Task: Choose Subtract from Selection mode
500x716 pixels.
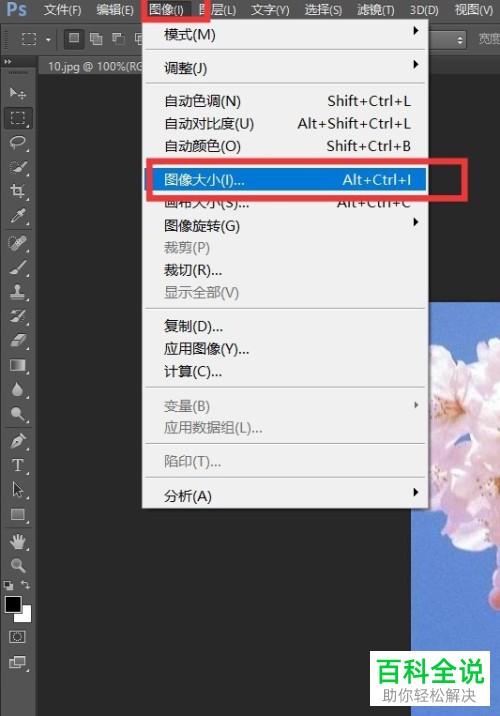Action: click(x=118, y=39)
